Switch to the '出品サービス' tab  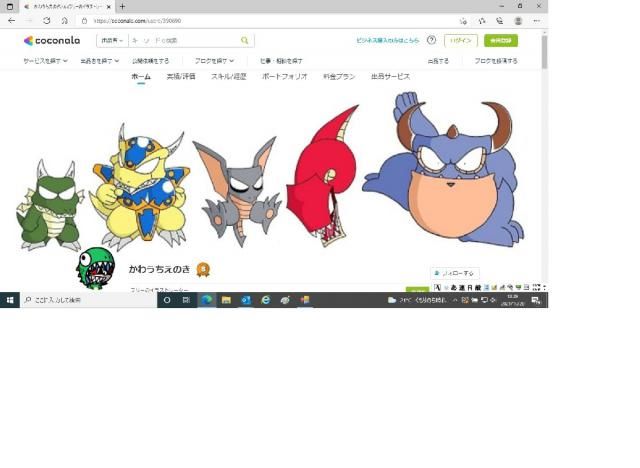(390, 76)
